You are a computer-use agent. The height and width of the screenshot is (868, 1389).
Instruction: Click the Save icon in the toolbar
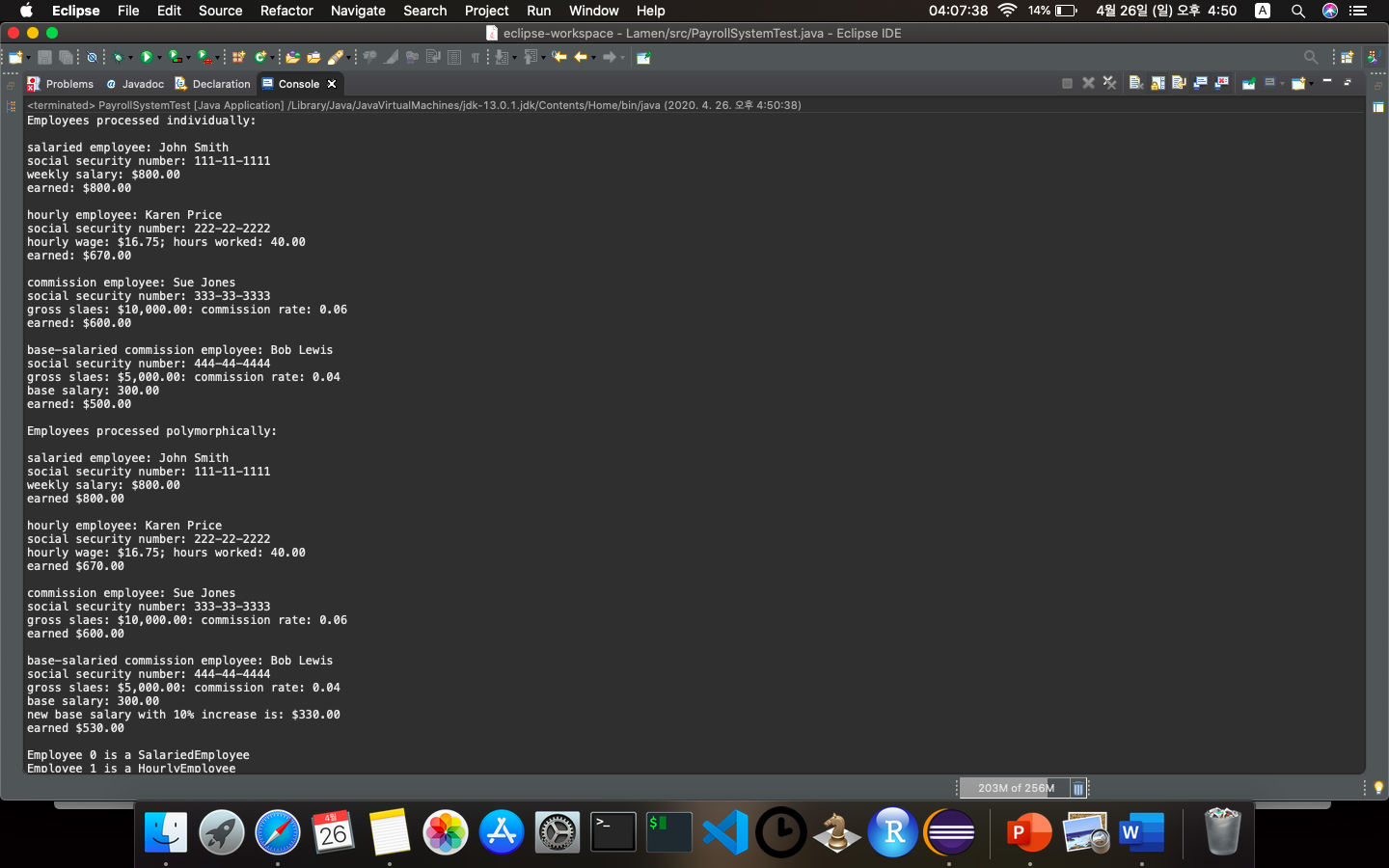tap(44, 57)
